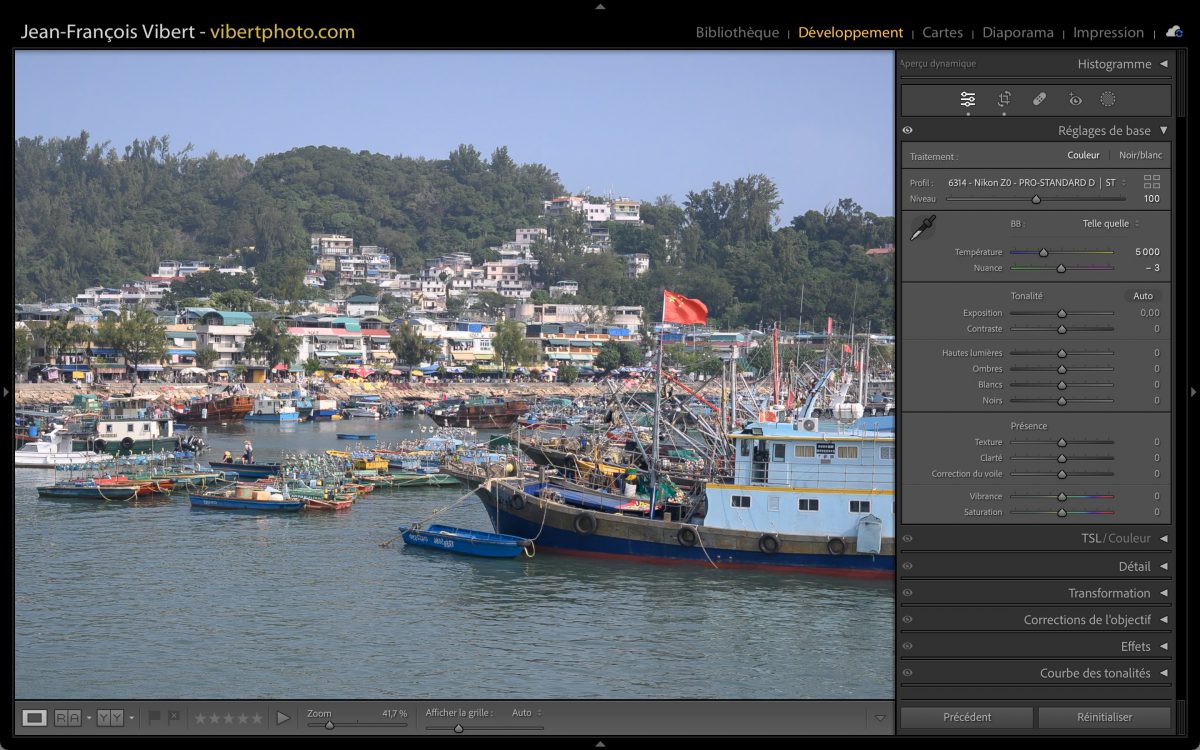Select the Healing bandage tool
This screenshot has height=750, width=1200.
click(x=1039, y=99)
